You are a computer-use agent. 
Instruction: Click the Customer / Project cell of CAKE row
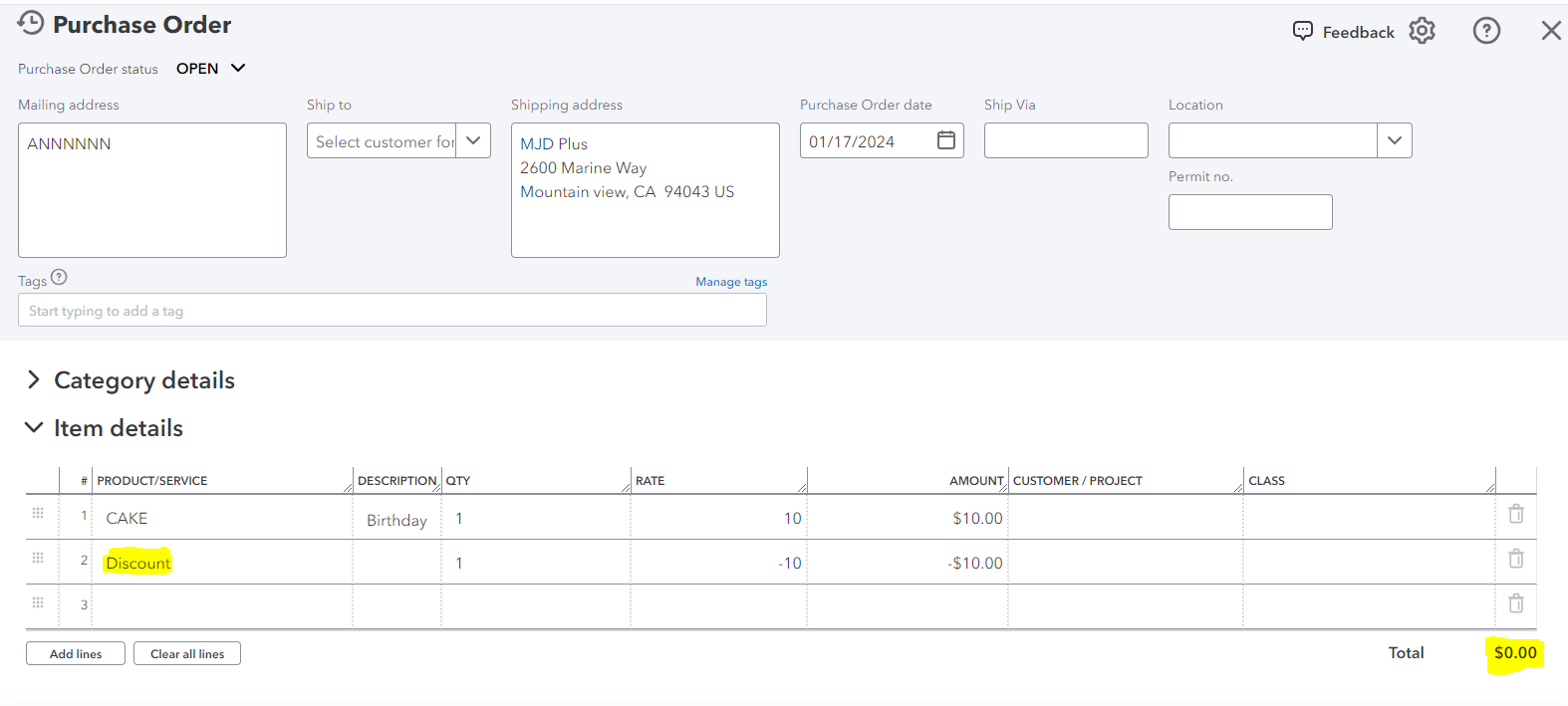click(1126, 518)
